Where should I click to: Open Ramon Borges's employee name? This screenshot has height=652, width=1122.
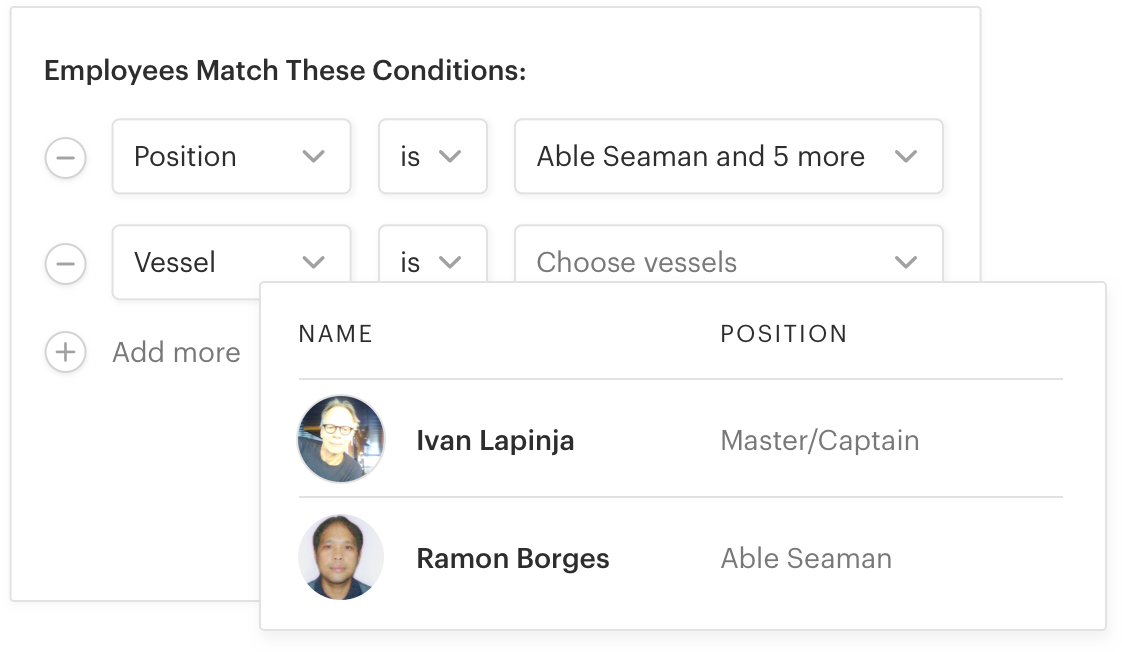[x=512, y=559]
